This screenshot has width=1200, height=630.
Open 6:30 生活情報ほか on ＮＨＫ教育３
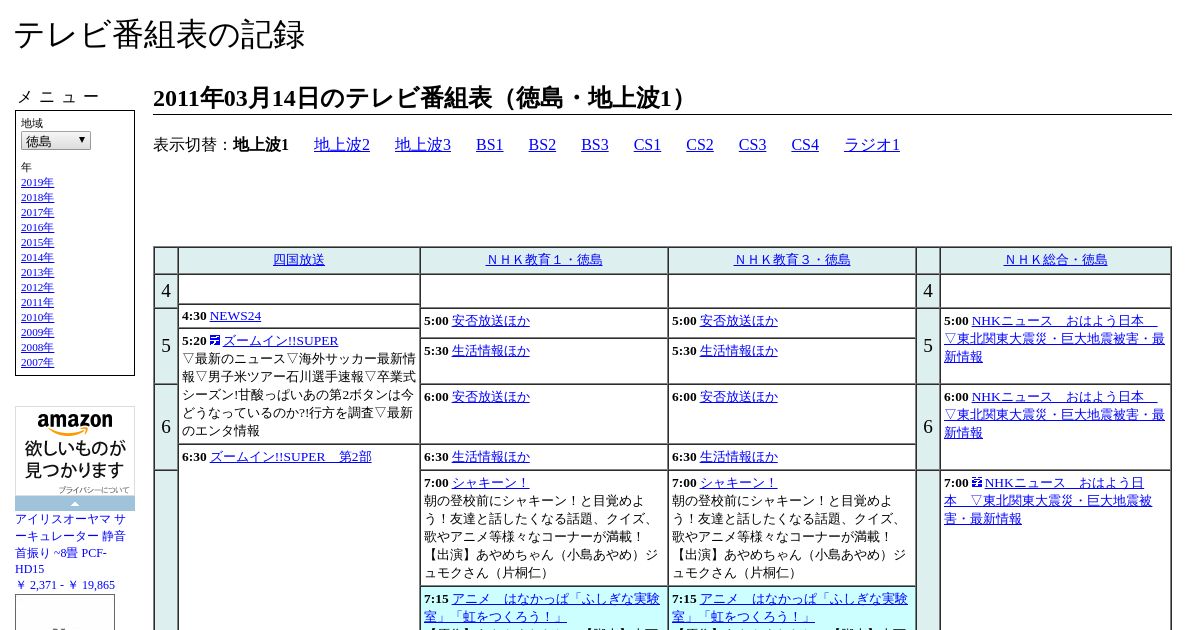739,457
